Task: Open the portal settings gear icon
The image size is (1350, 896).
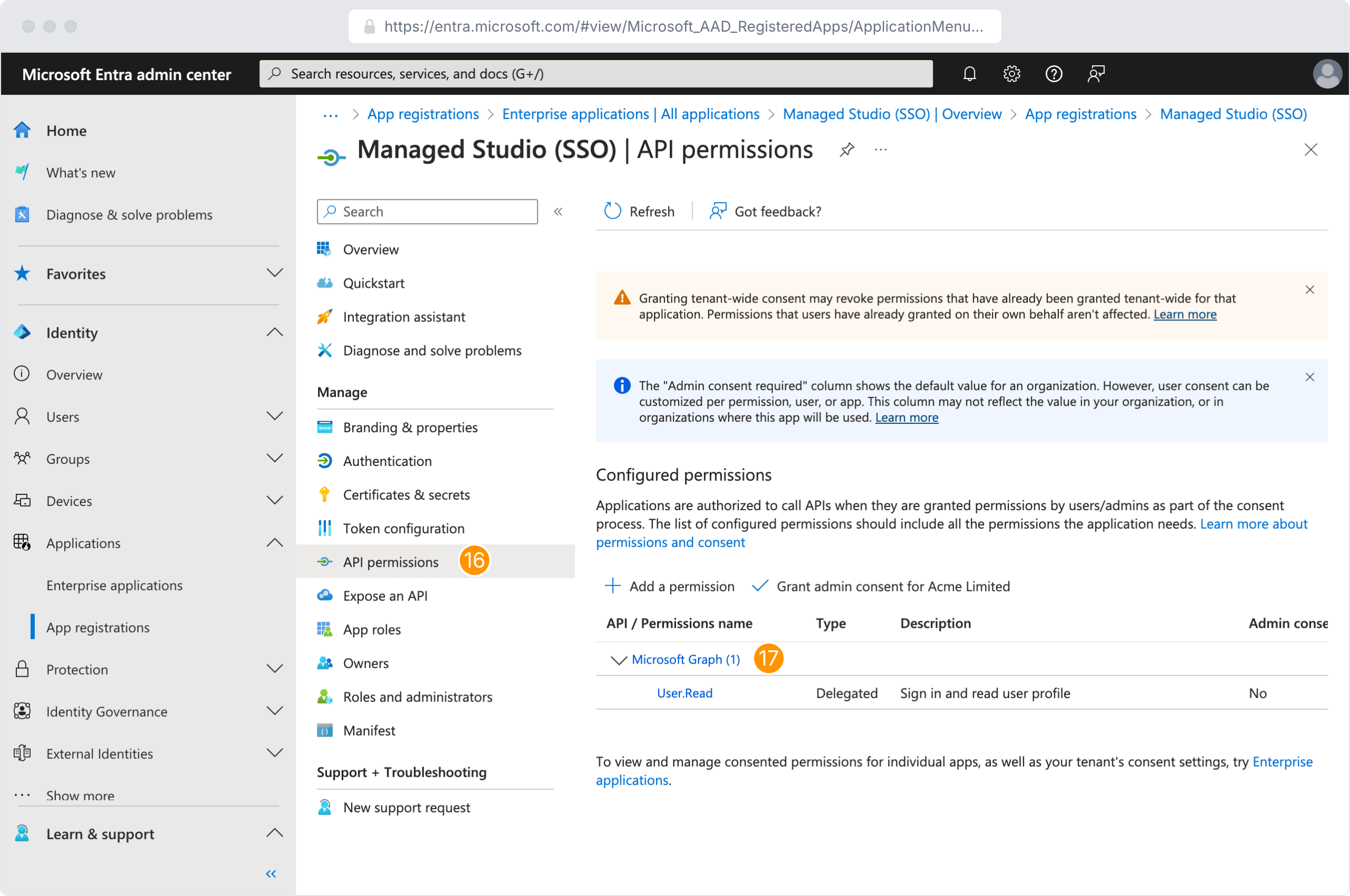Action: click(x=1011, y=74)
